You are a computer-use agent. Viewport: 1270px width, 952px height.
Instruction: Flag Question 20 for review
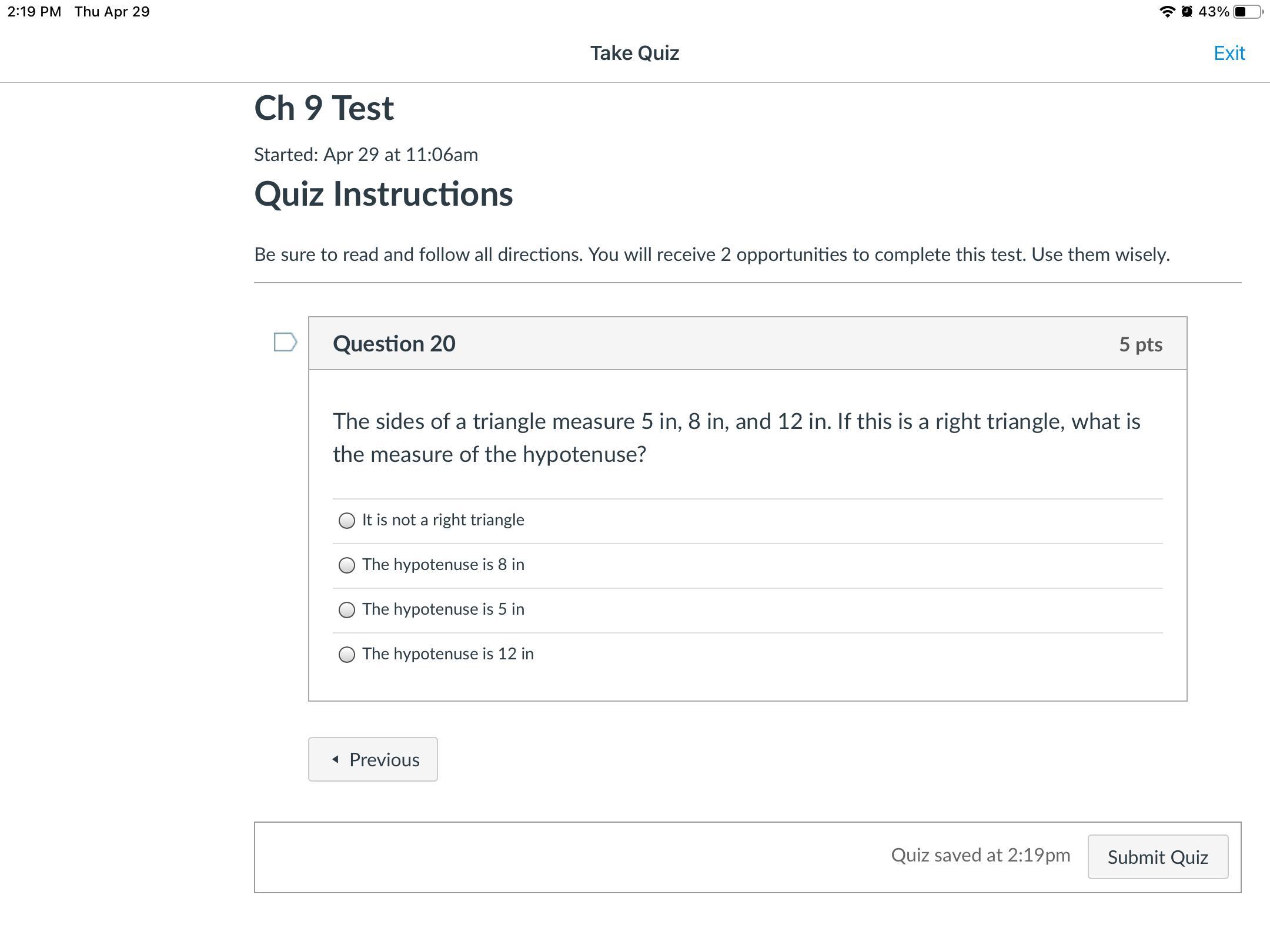pos(285,342)
